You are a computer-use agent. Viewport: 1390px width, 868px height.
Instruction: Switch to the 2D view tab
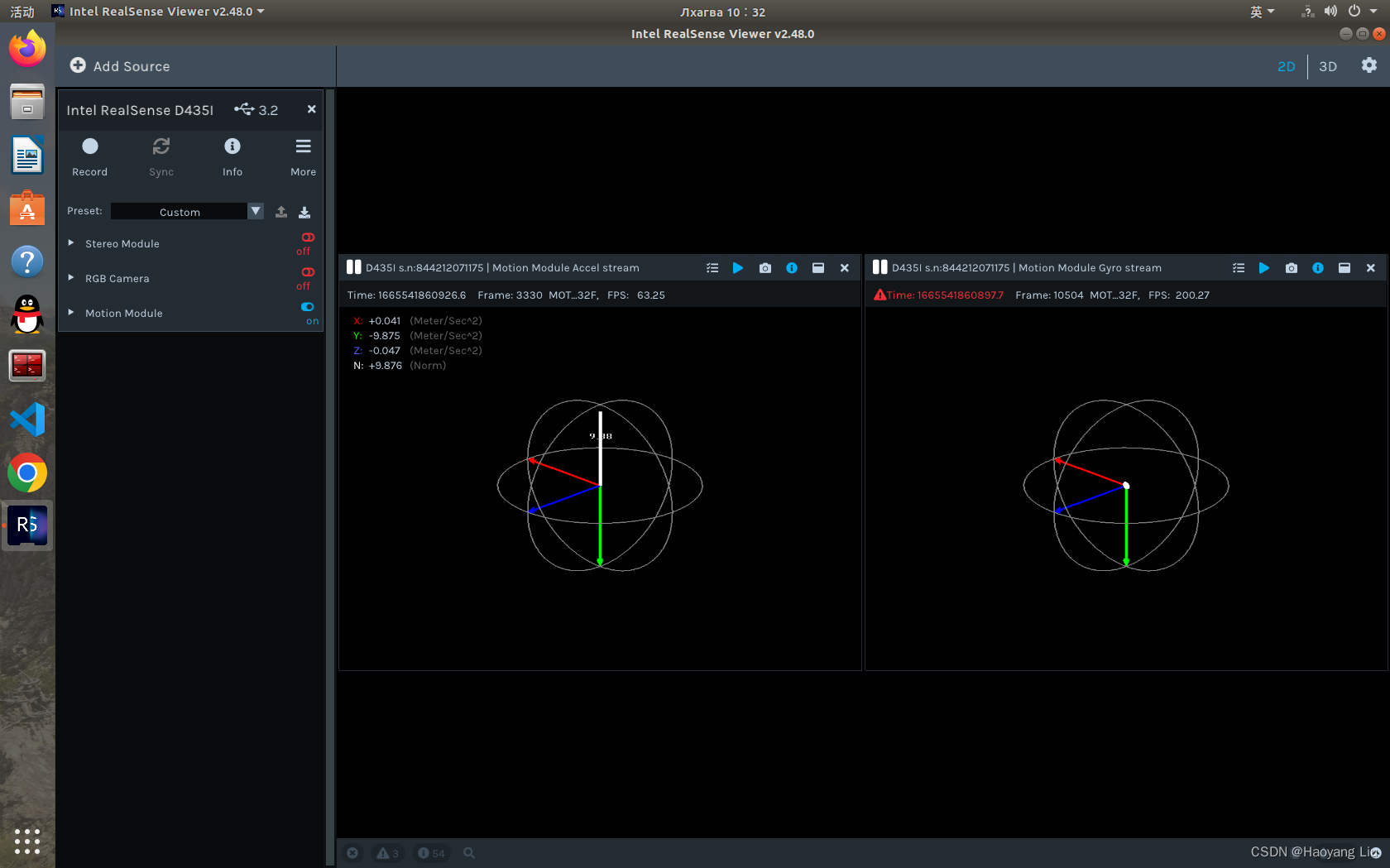tap(1286, 66)
